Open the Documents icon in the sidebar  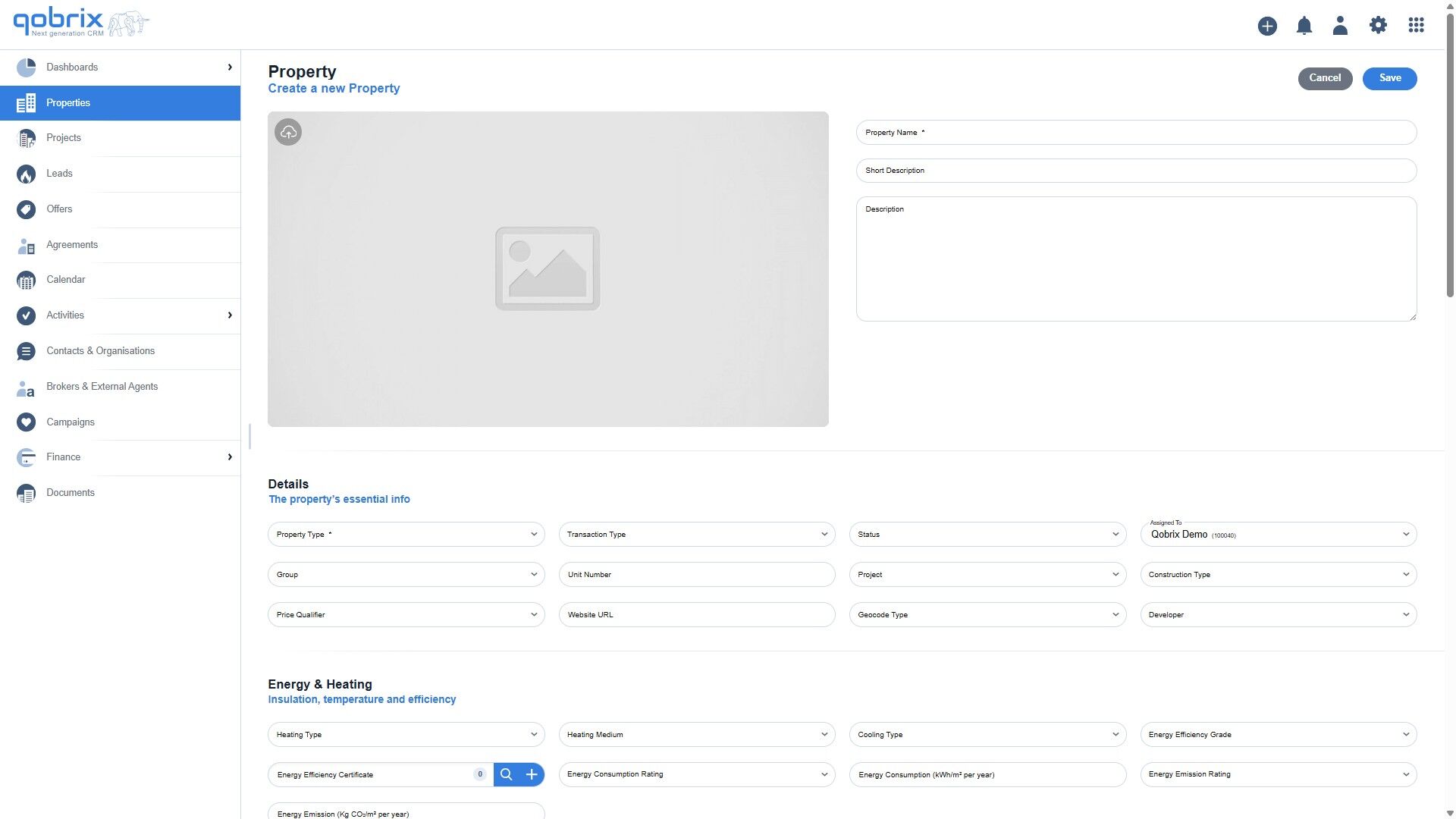pyautogui.click(x=26, y=493)
